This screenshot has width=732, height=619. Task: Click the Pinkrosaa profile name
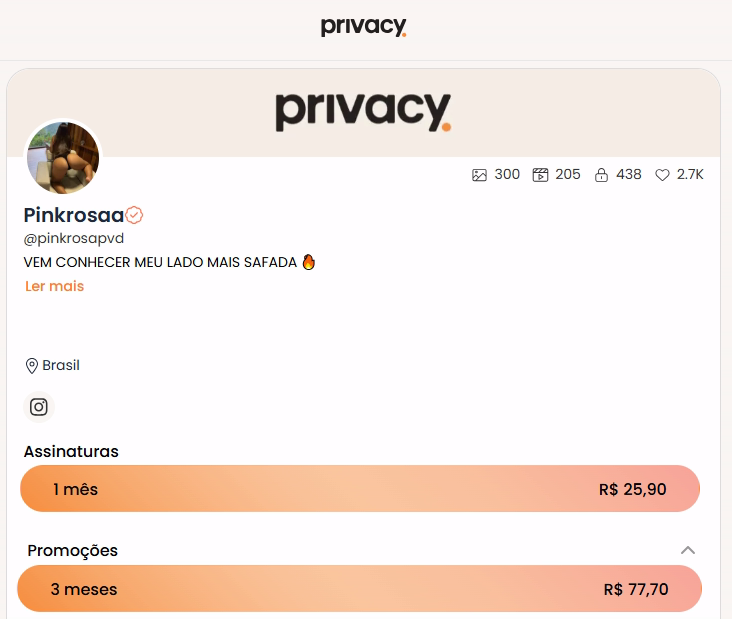pyautogui.click(x=74, y=215)
